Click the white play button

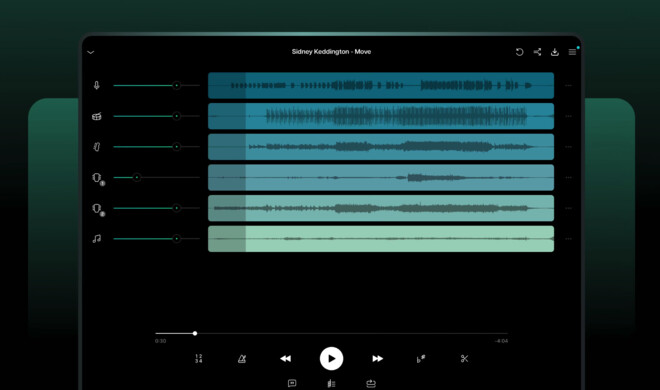pyautogui.click(x=331, y=358)
